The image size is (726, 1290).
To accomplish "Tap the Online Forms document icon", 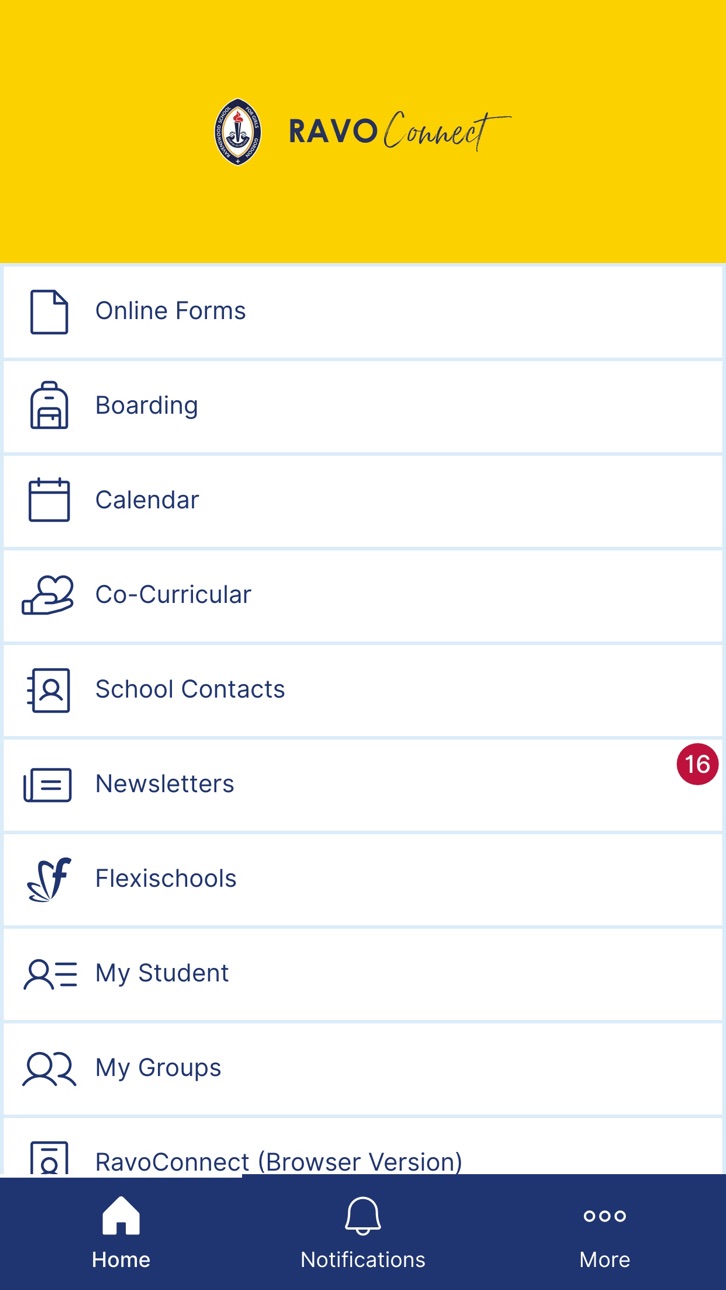I will 49,311.
